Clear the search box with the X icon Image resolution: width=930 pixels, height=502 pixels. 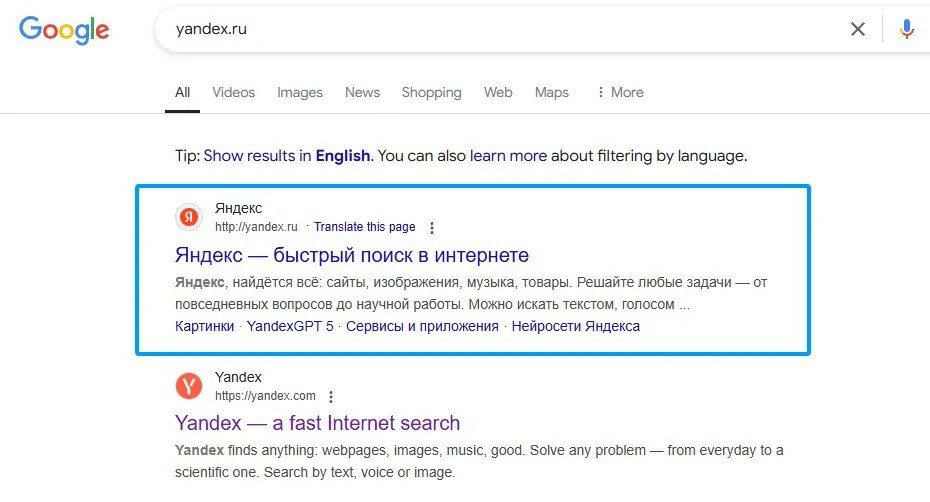click(858, 29)
